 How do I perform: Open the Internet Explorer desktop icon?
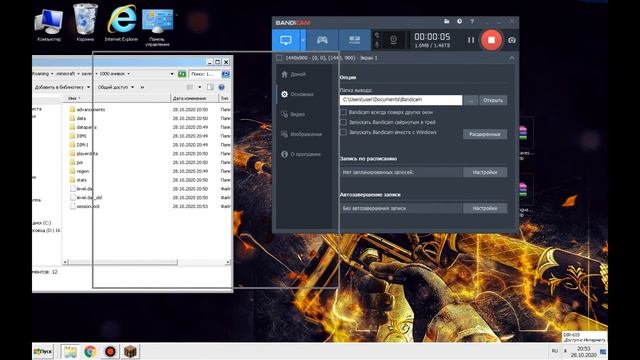(121, 22)
